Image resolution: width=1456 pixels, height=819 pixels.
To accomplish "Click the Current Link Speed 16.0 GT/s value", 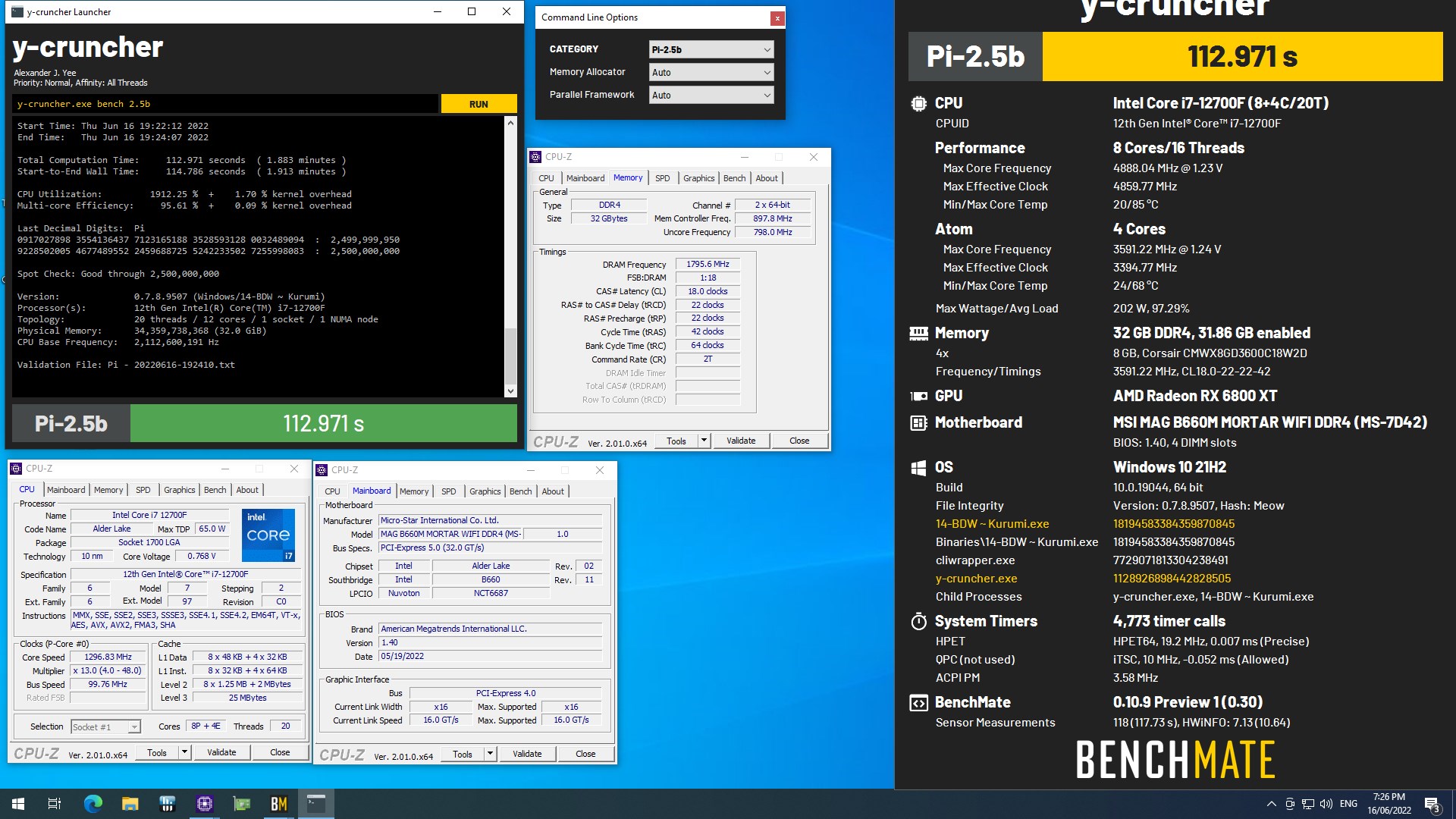I will tap(441, 720).
